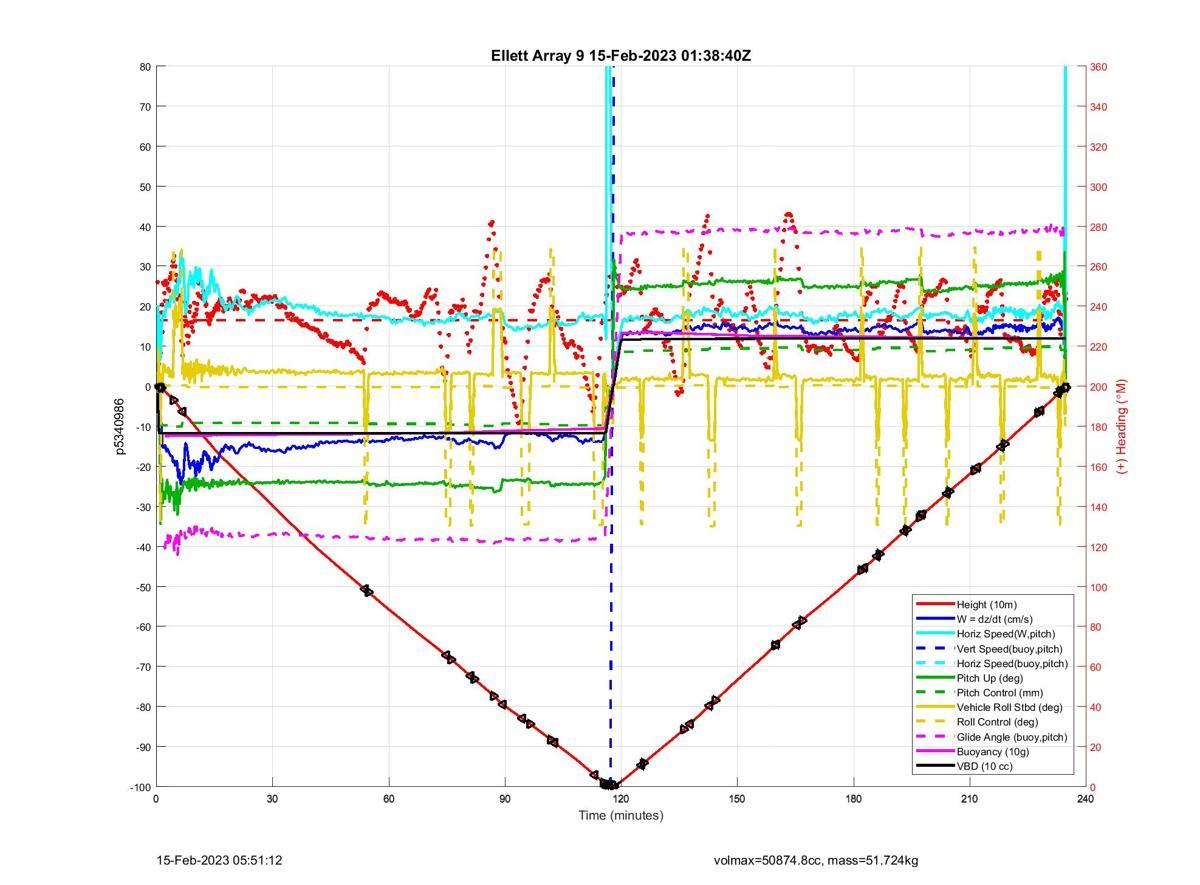The width and height of the screenshot is (1200, 885).
Task: Click the 100 tick on the heading axis
Action: coord(1099,587)
